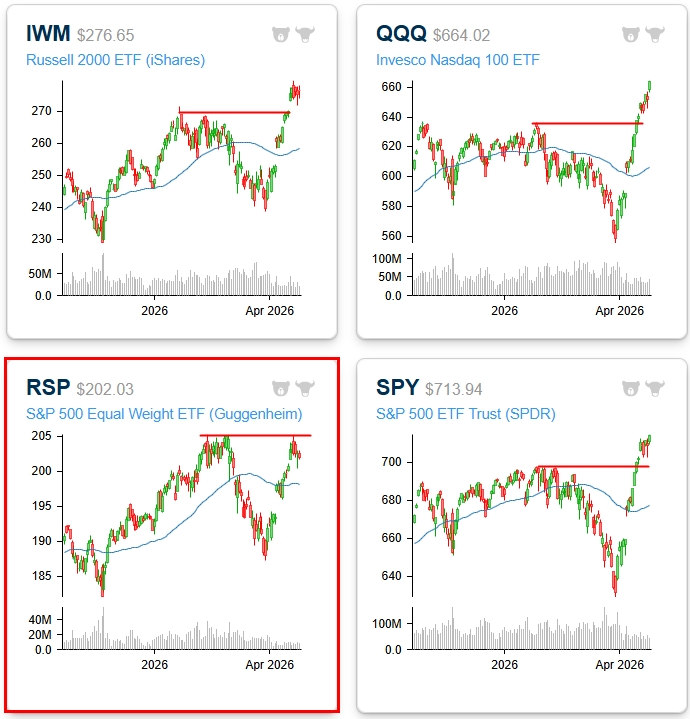Follow S&P 500 Equal Weight ETF link

point(164,414)
